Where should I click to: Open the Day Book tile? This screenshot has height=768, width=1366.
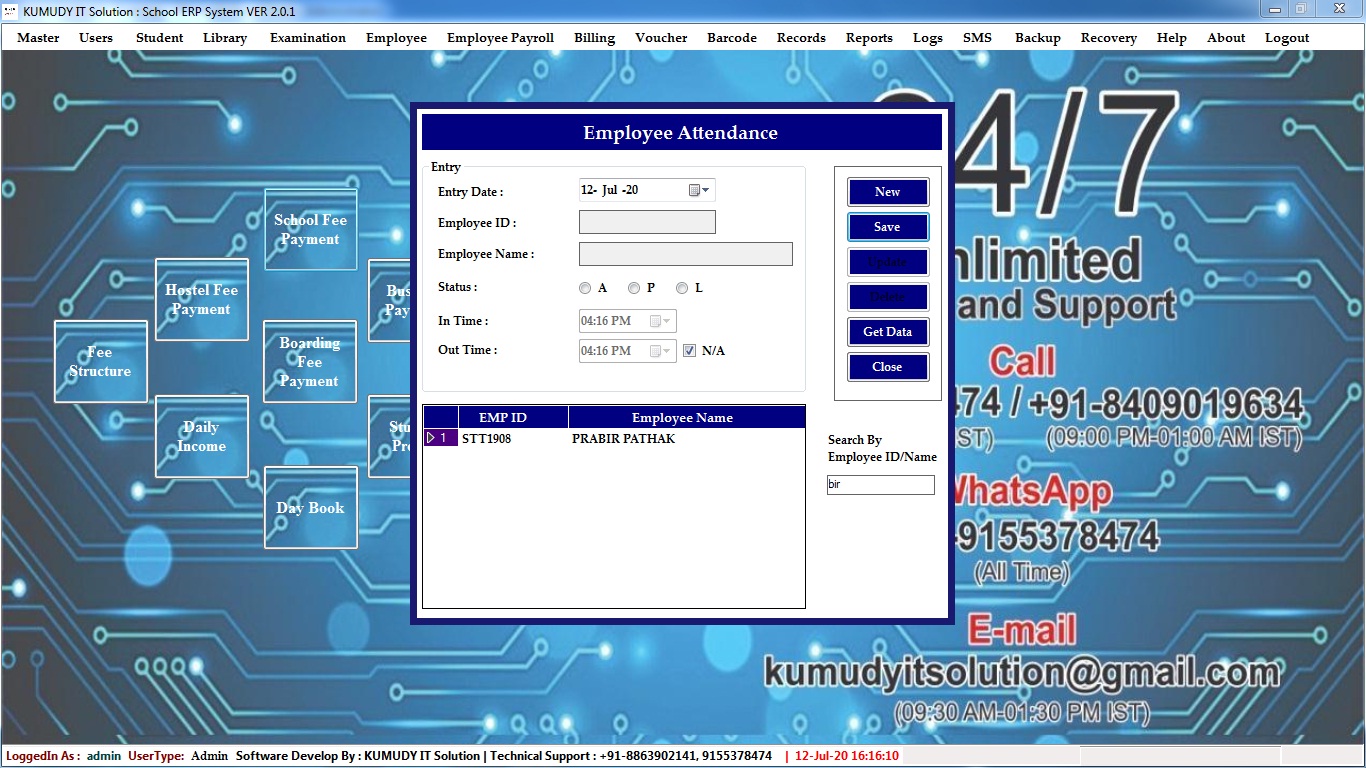click(310, 508)
